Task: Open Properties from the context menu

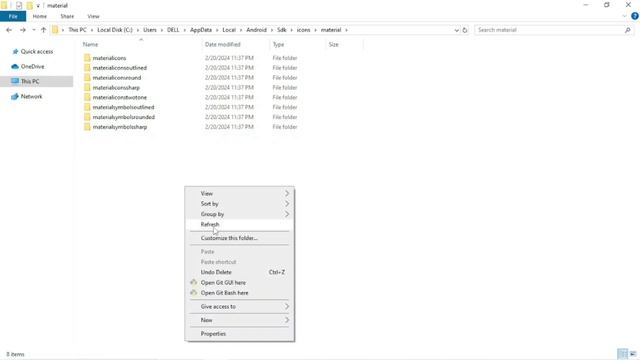Action: coord(239,334)
